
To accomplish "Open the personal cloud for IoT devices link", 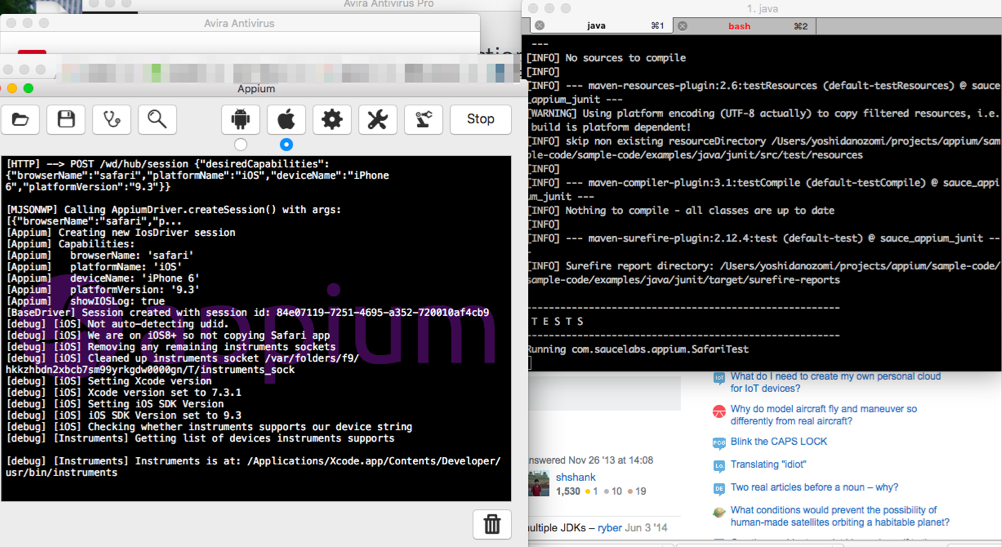I will tap(835, 382).
